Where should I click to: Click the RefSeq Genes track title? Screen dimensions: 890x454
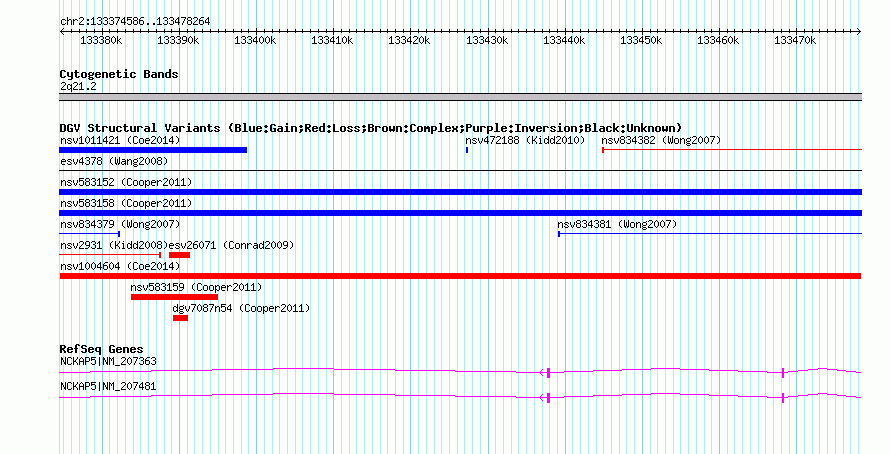101,349
